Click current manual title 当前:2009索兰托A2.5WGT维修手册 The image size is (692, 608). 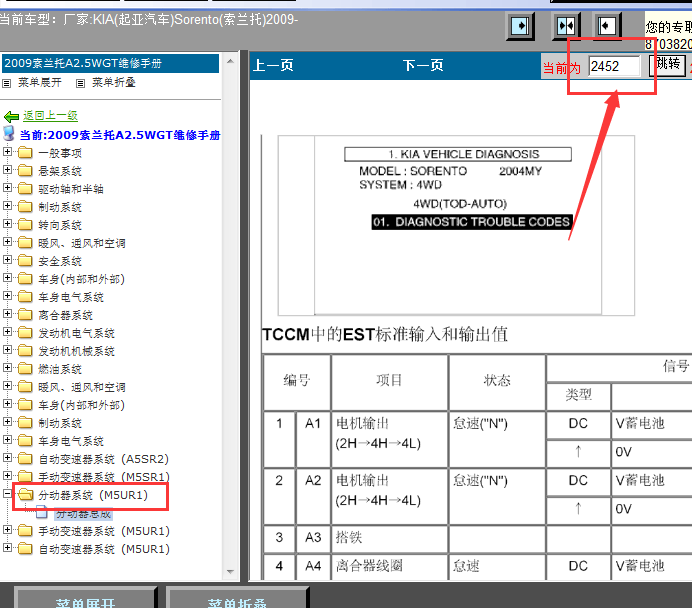click(120, 135)
